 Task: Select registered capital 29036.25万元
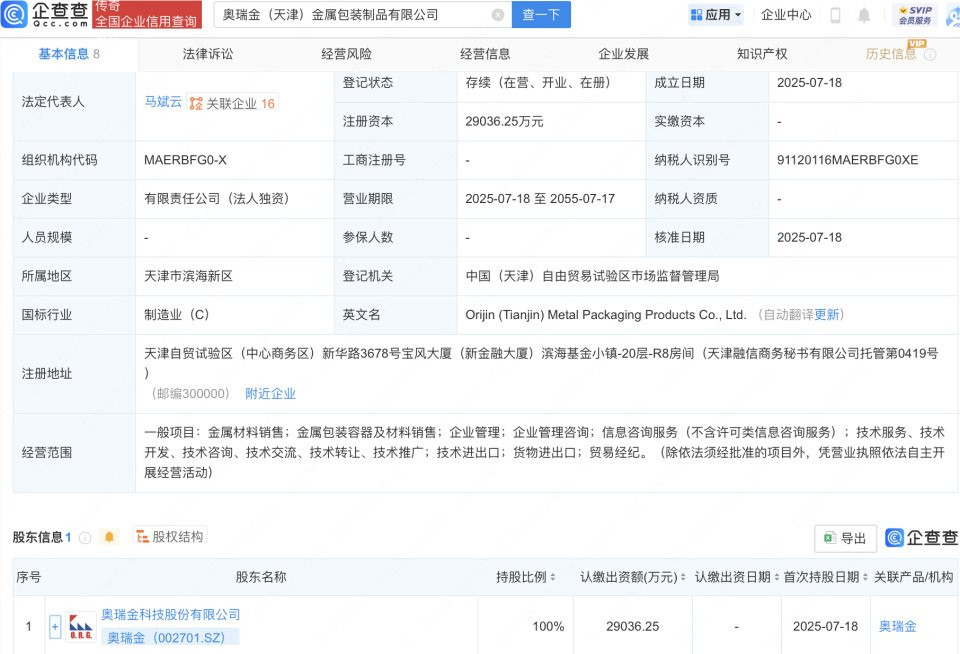pos(504,121)
